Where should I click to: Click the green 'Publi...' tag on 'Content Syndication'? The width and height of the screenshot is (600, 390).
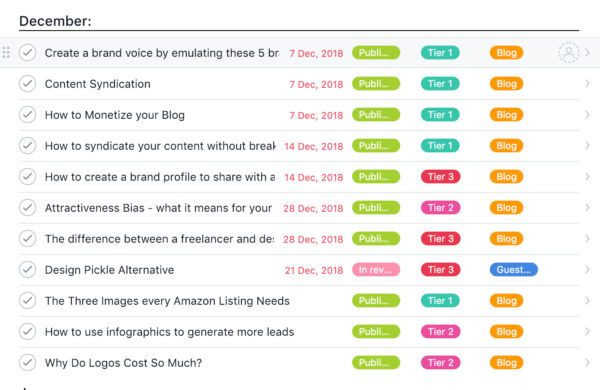(x=376, y=84)
